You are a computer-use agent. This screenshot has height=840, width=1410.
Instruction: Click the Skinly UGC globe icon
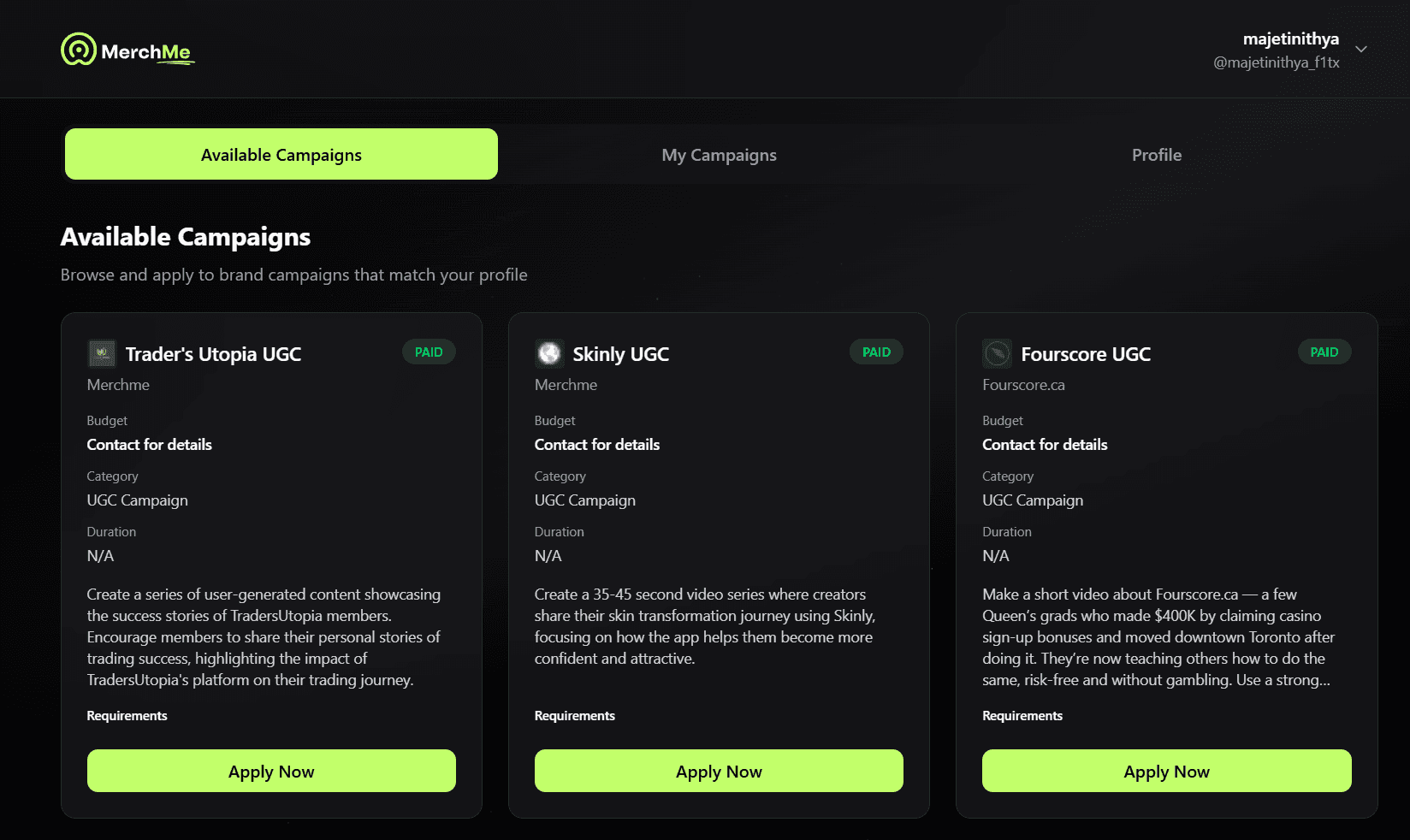[x=549, y=352]
